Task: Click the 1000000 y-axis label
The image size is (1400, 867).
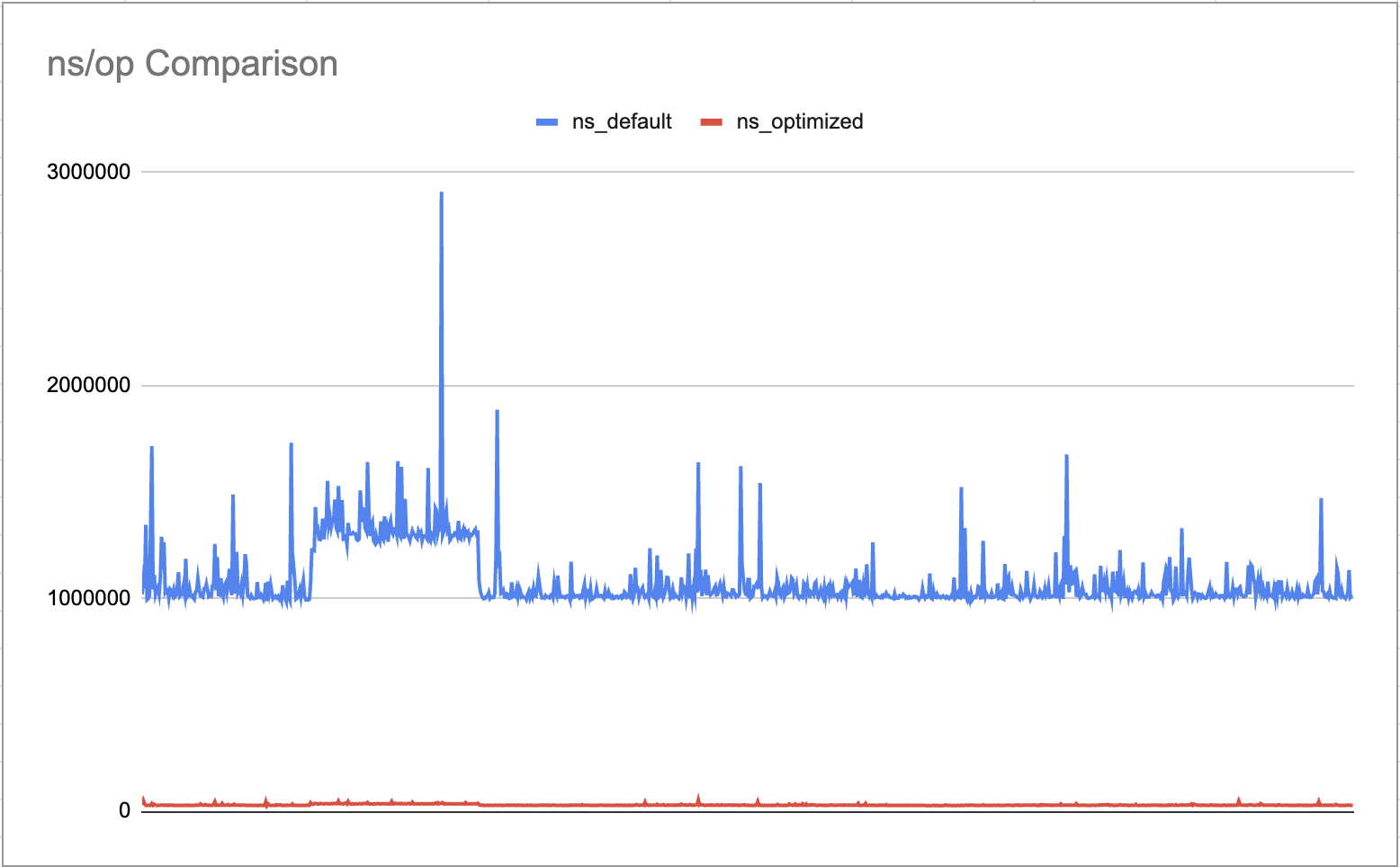Action: coord(88,598)
